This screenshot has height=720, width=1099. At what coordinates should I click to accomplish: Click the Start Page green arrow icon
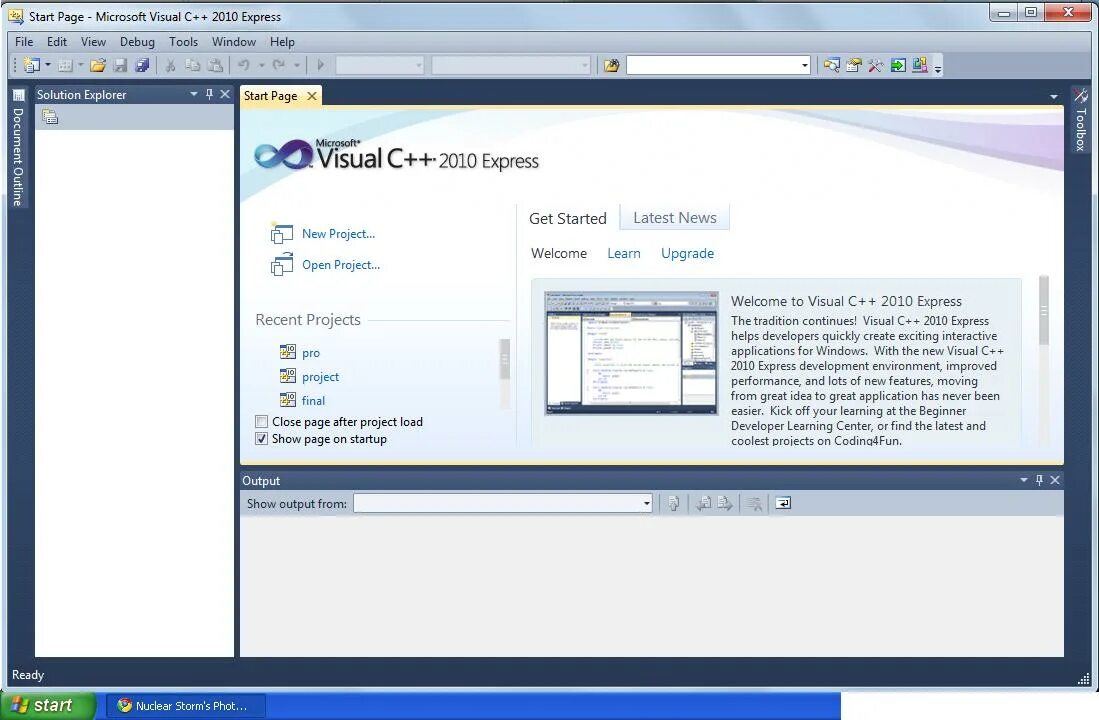coord(898,65)
